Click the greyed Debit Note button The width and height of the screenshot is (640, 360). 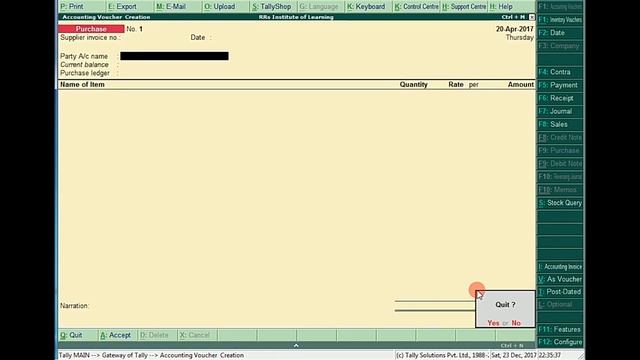coord(560,164)
